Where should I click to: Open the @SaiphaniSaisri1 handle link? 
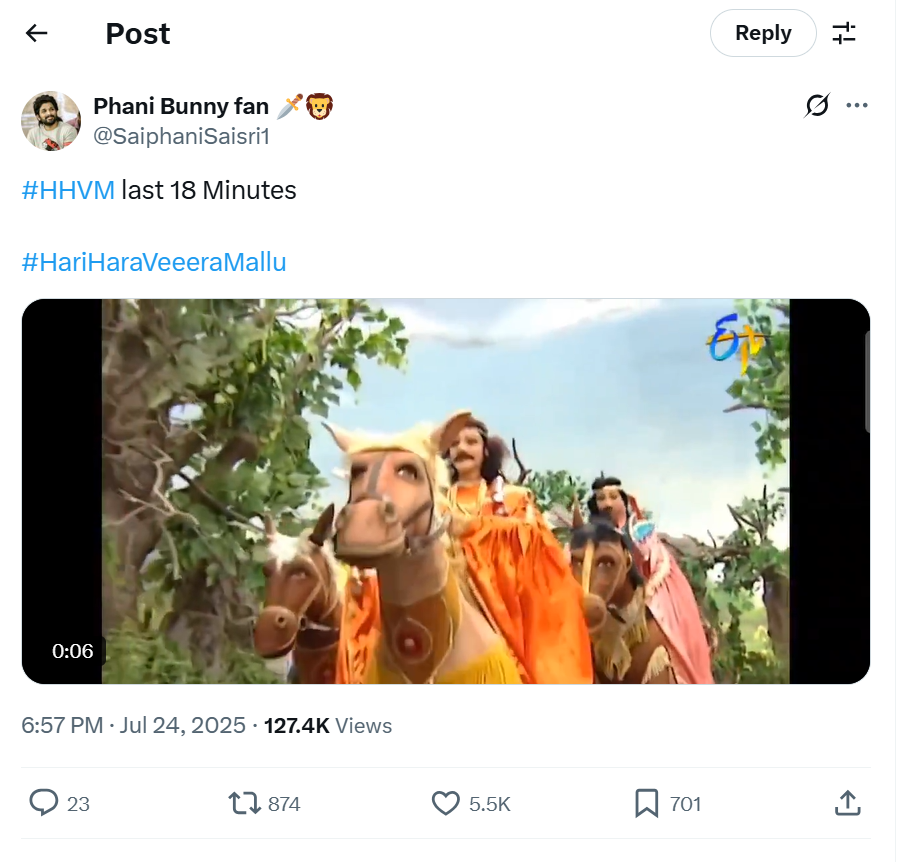coord(181,137)
